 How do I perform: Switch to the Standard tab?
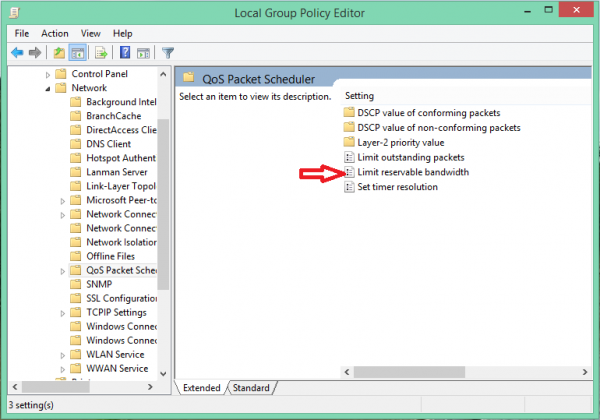tap(251, 388)
